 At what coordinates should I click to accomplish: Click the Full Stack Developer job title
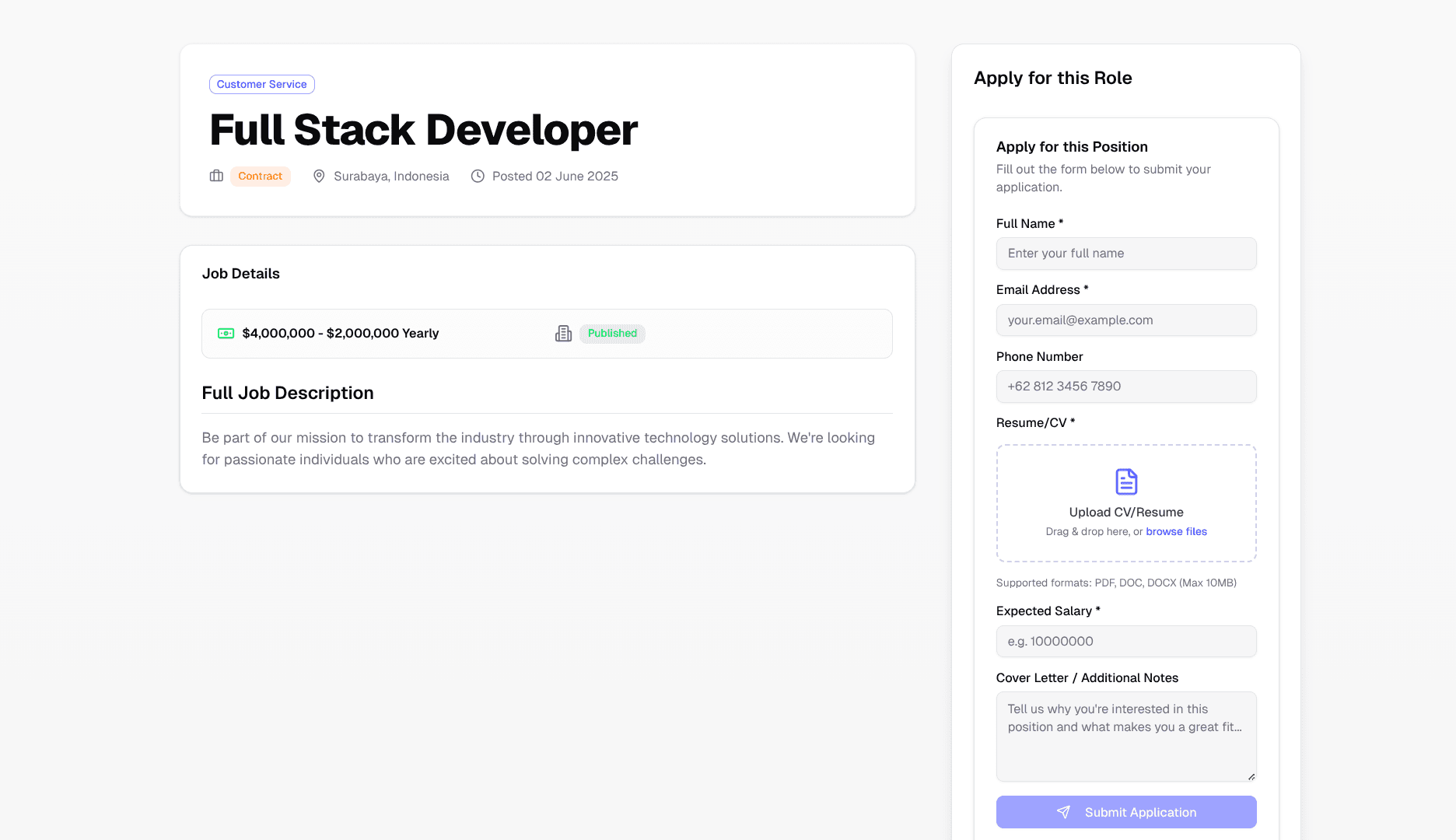(x=422, y=129)
